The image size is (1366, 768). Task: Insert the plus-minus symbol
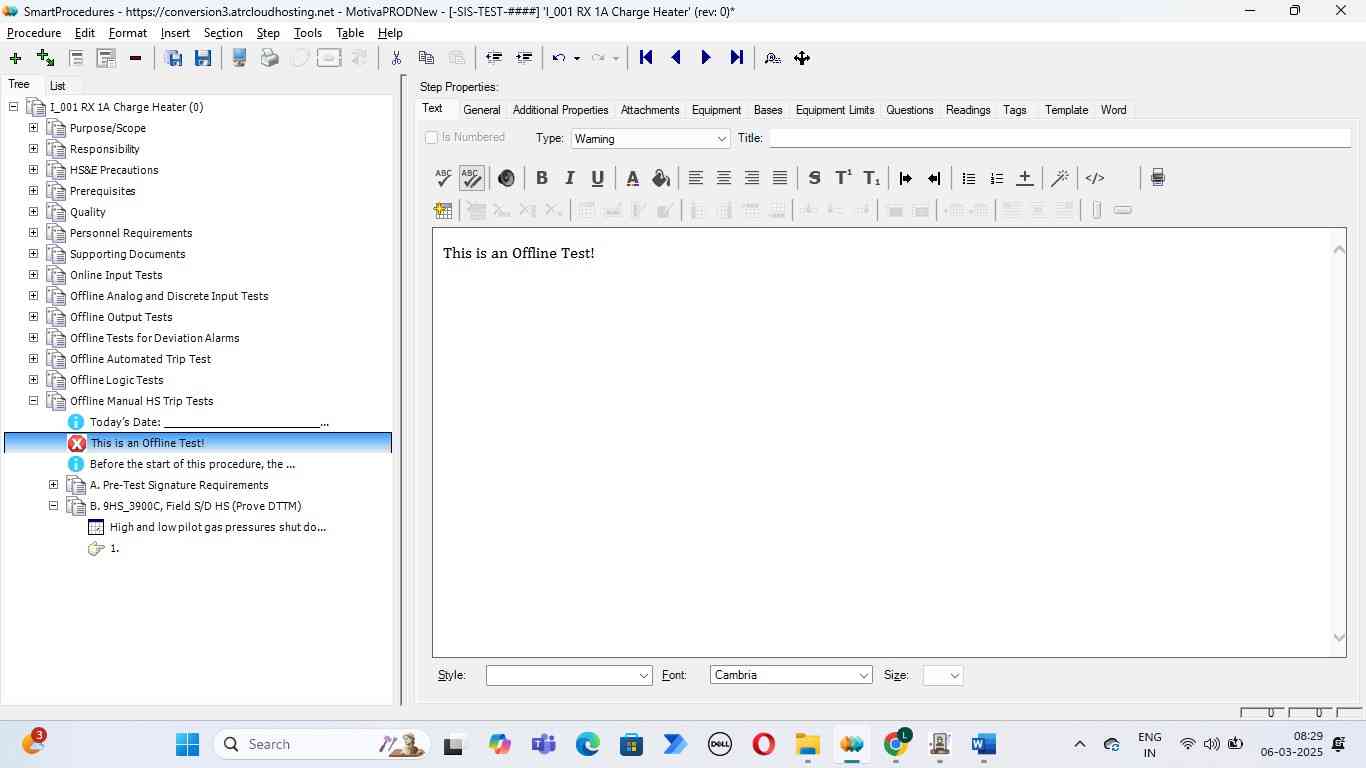coord(1025,178)
